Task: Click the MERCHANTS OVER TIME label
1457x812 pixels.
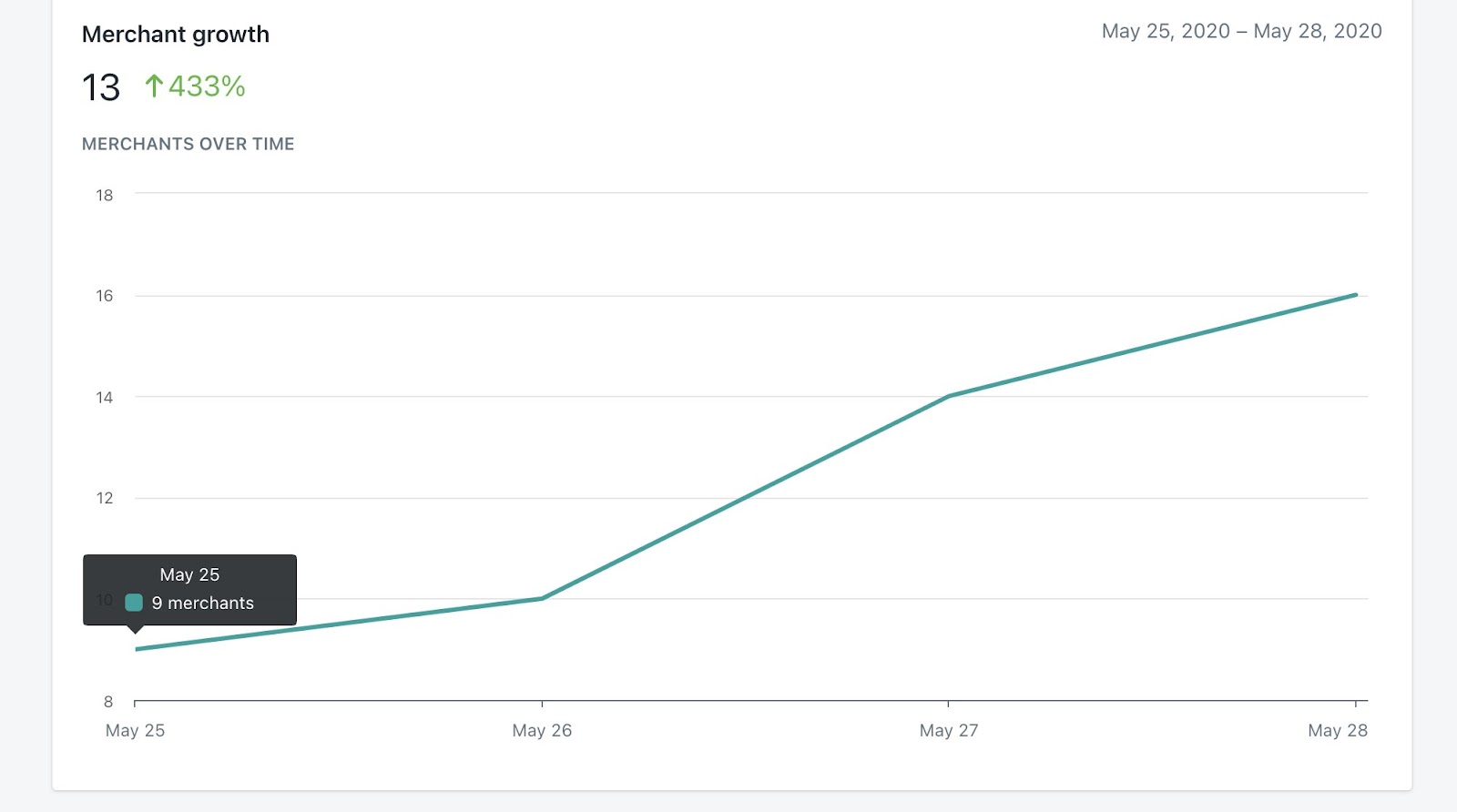Action: 188,144
